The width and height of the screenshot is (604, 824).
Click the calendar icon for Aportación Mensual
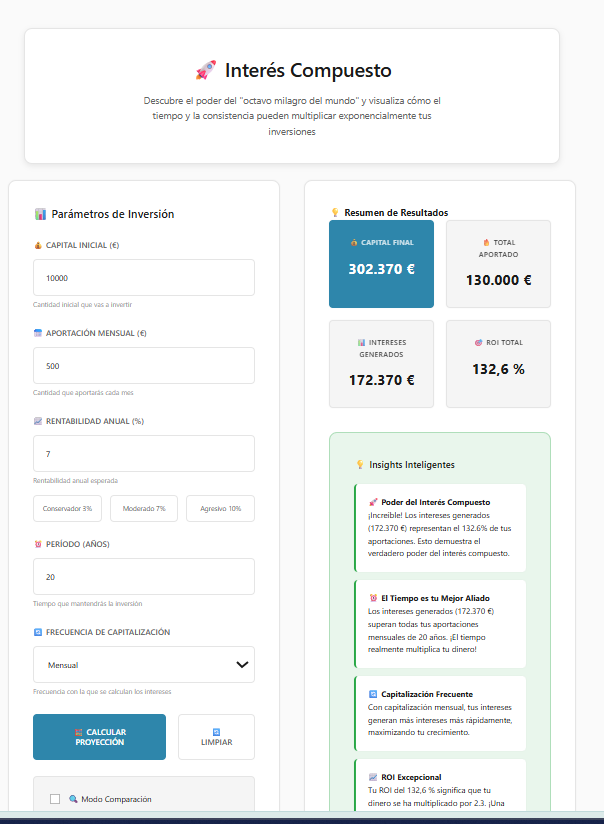click(38, 333)
